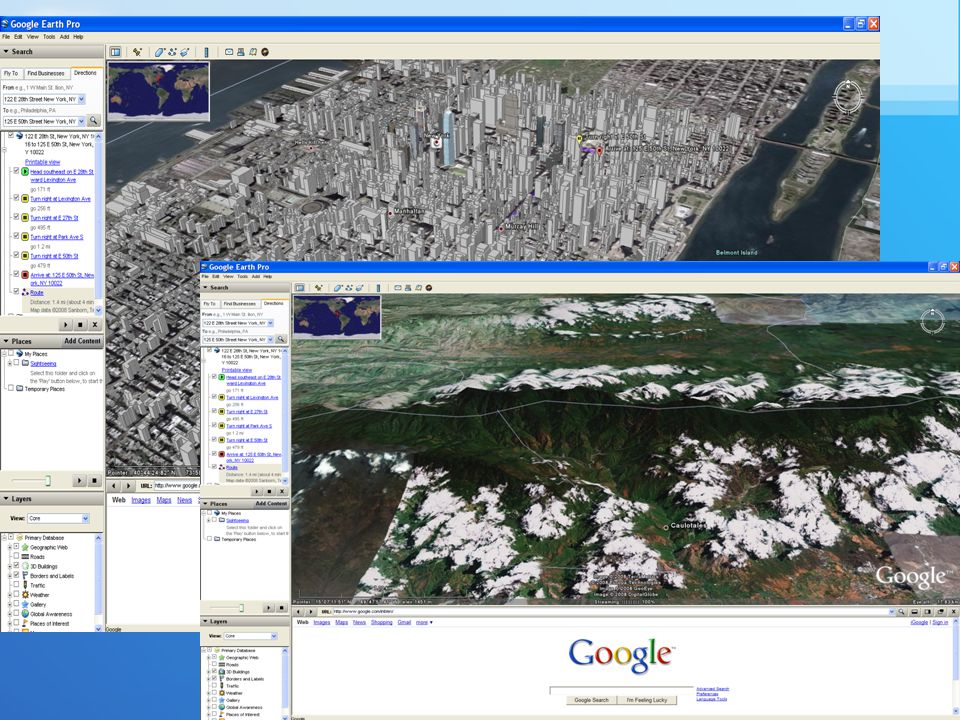Click Add Polygon icon in back window toolbar
Viewport: 960px width, 720px height.
(x=160, y=52)
